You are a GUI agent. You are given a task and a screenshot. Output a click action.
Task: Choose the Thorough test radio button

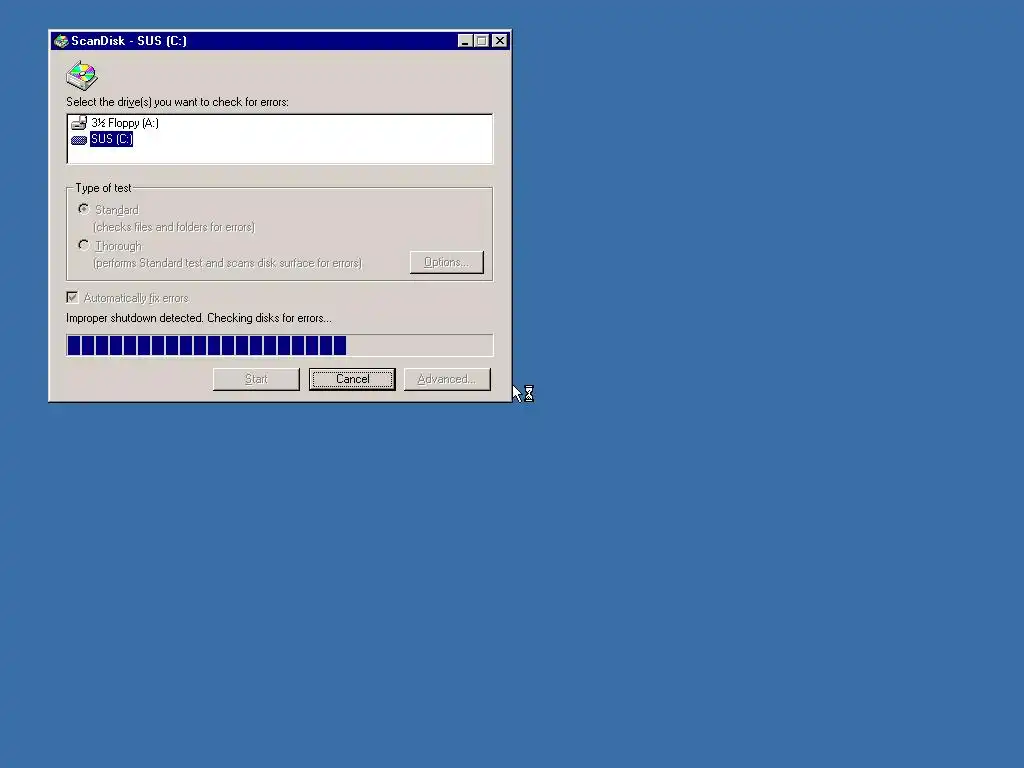[84, 245]
